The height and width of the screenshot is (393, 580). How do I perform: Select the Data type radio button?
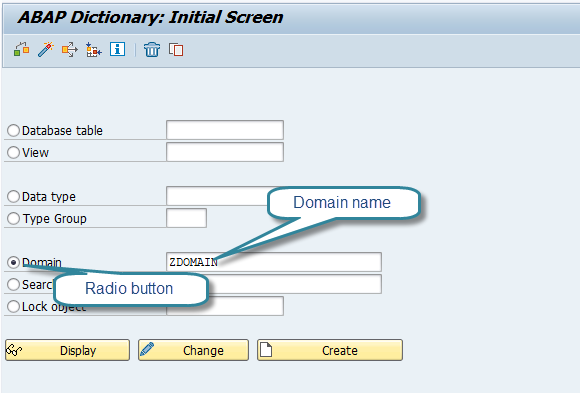[x=13, y=196]
